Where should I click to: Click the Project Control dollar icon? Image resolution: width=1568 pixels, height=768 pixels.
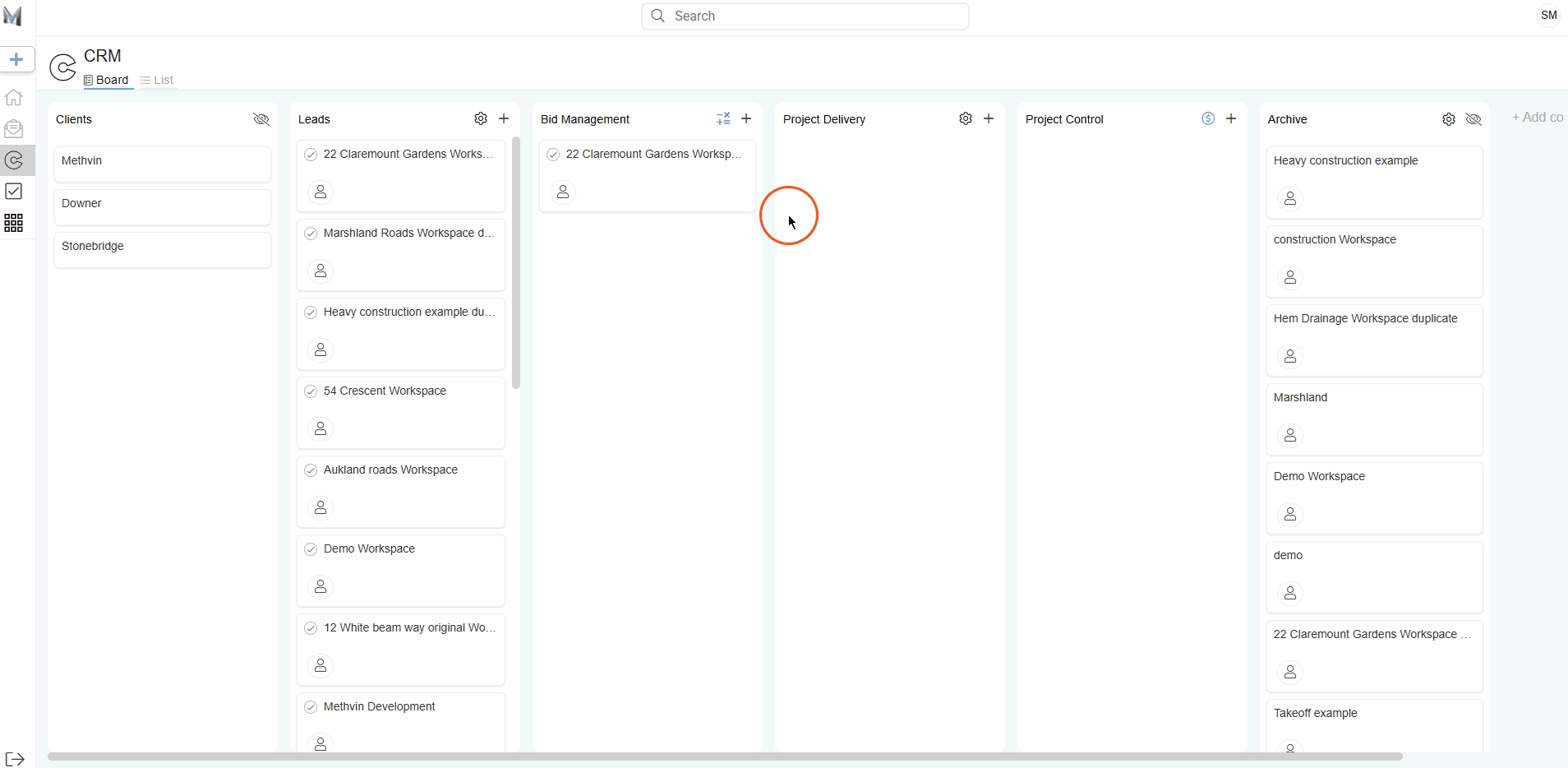point(1208,119)
